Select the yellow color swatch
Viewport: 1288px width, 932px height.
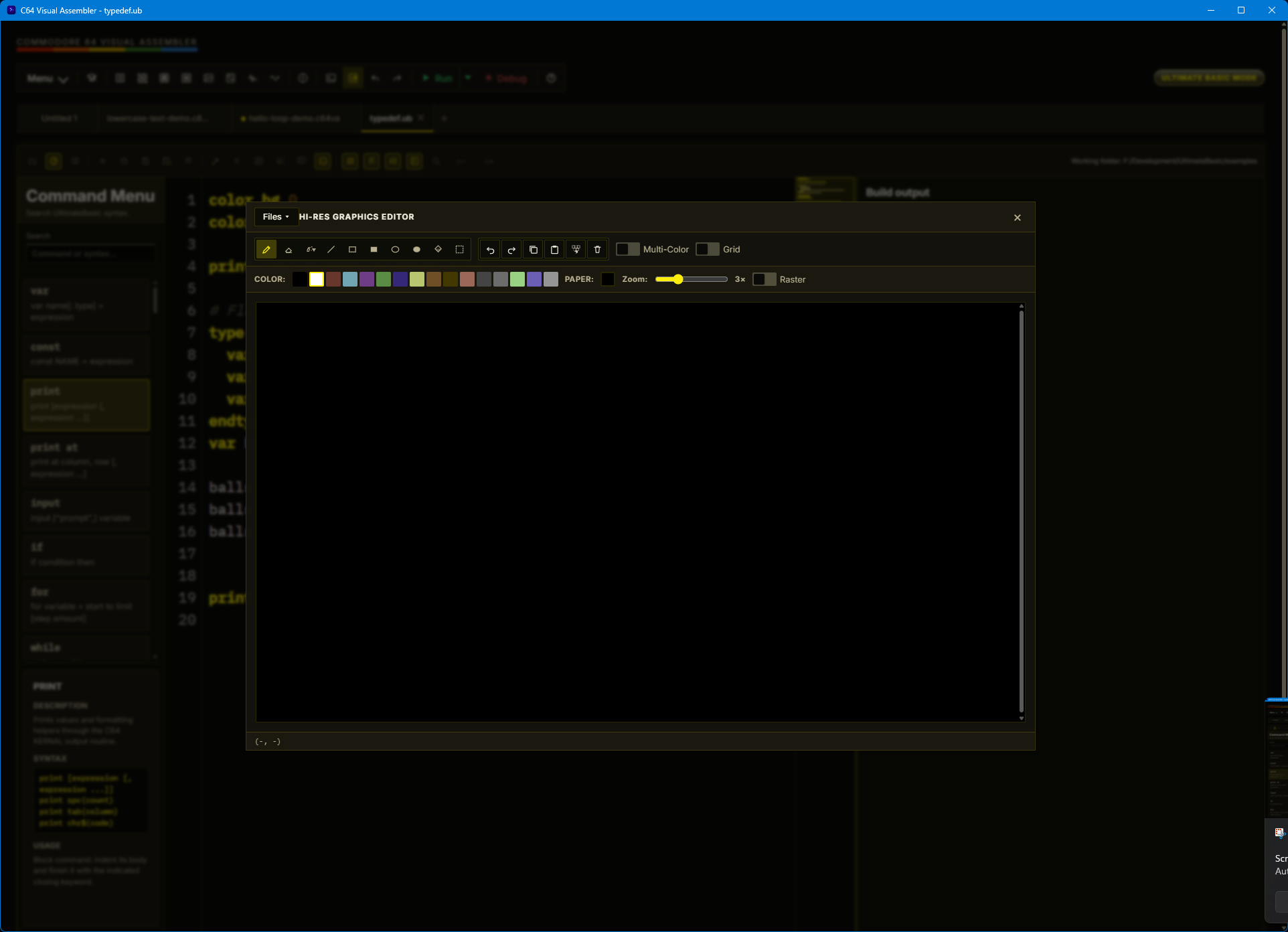tap(417, 279)
